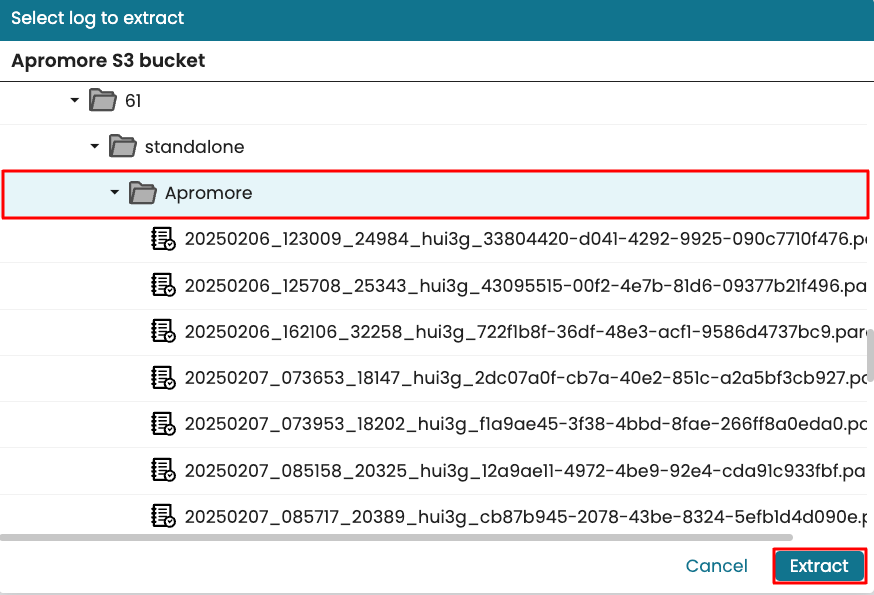Click log icon for file 20250207_073953_18202

(x=163, y=423)
